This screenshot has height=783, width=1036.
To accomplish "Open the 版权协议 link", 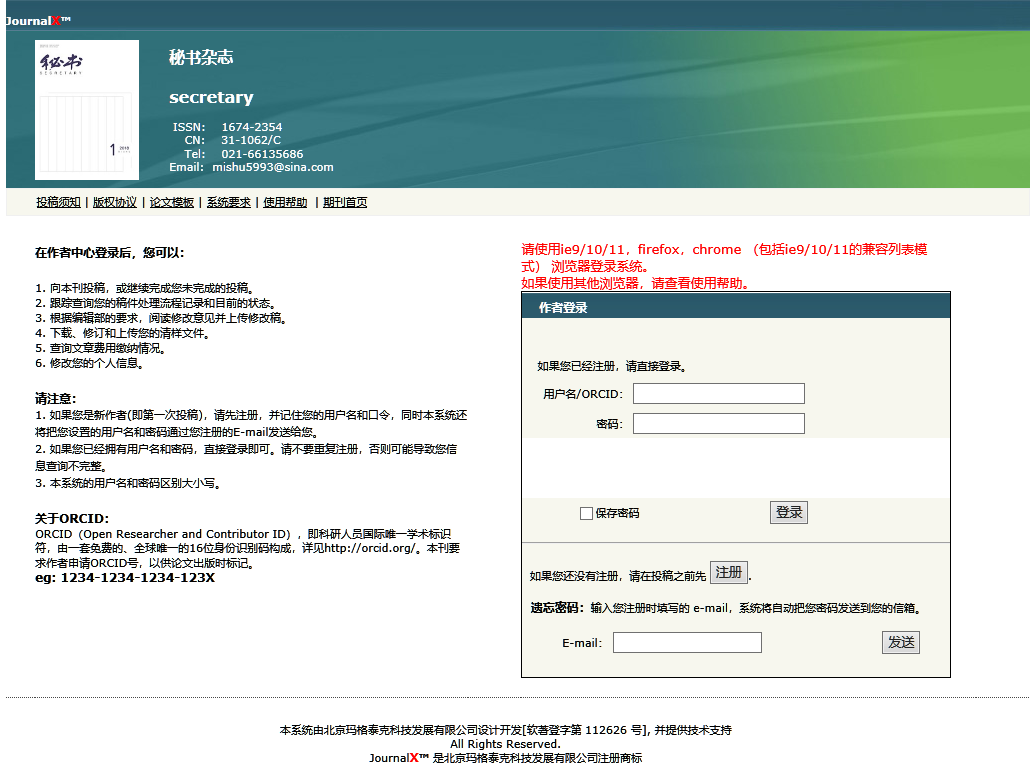I will (114, 202).
